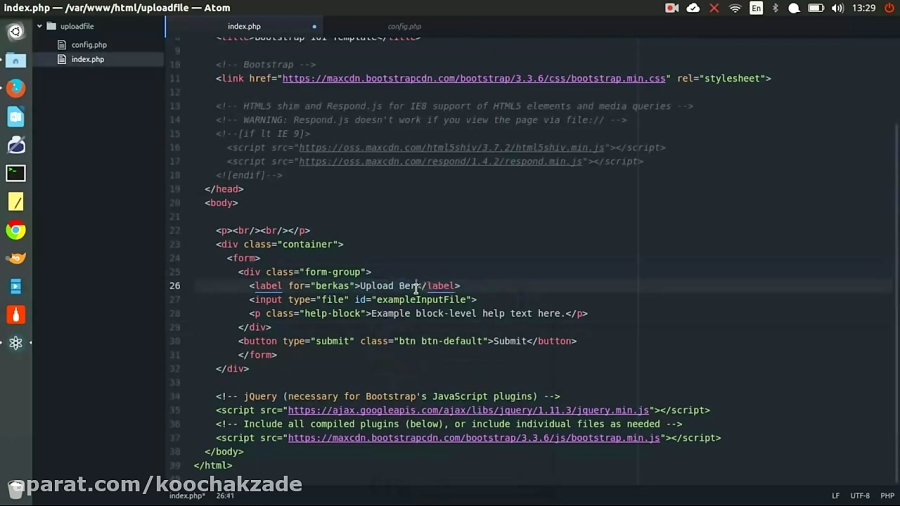Place cursor on the <body> opening tag

(221, 203)
